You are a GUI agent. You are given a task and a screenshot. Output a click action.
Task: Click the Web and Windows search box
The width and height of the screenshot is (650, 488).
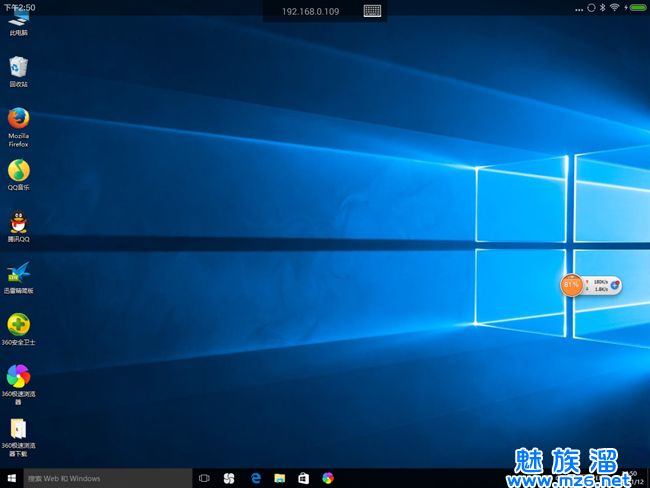(108, 478)
